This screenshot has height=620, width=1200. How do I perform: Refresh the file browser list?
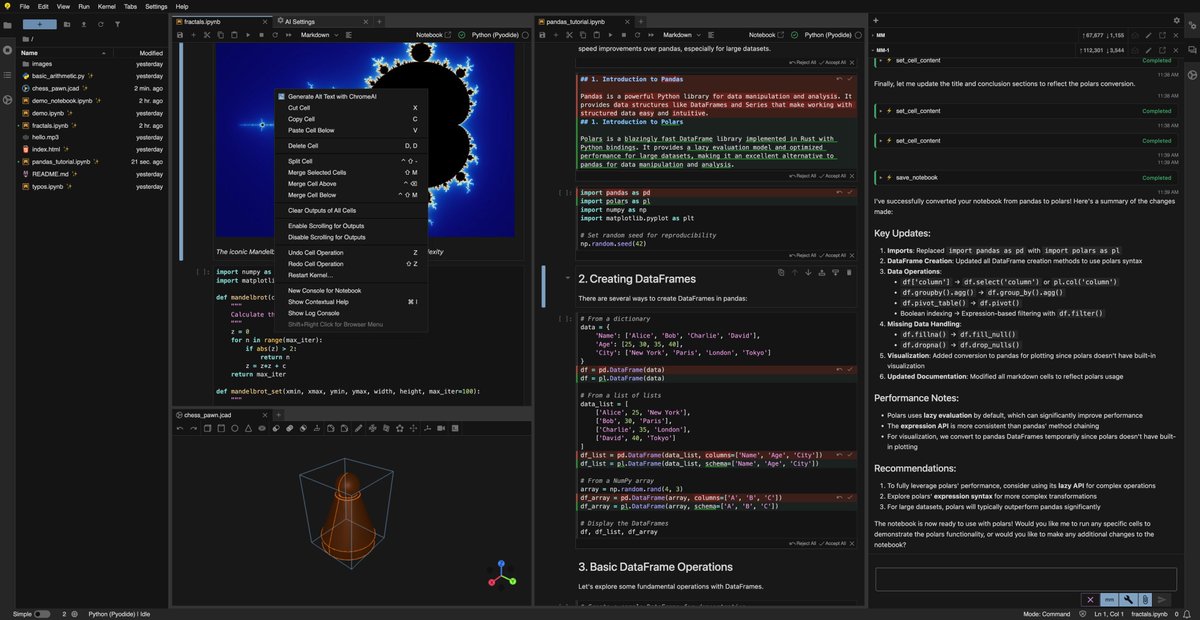pos(101,23)
